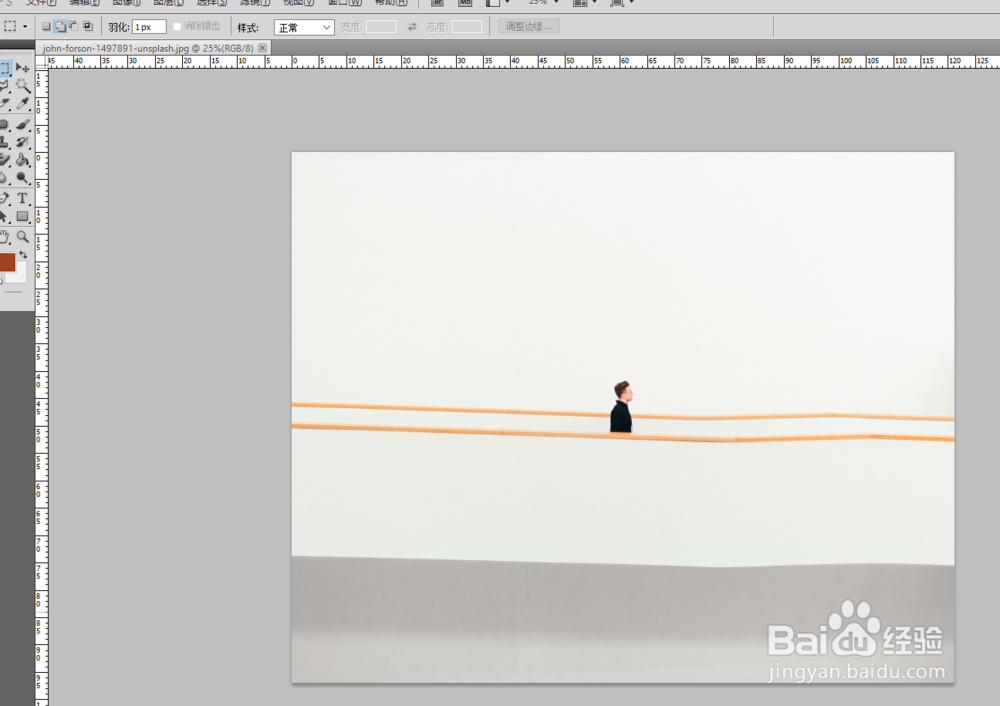Click the 羽化 feather input field

(x=149, y=27)
